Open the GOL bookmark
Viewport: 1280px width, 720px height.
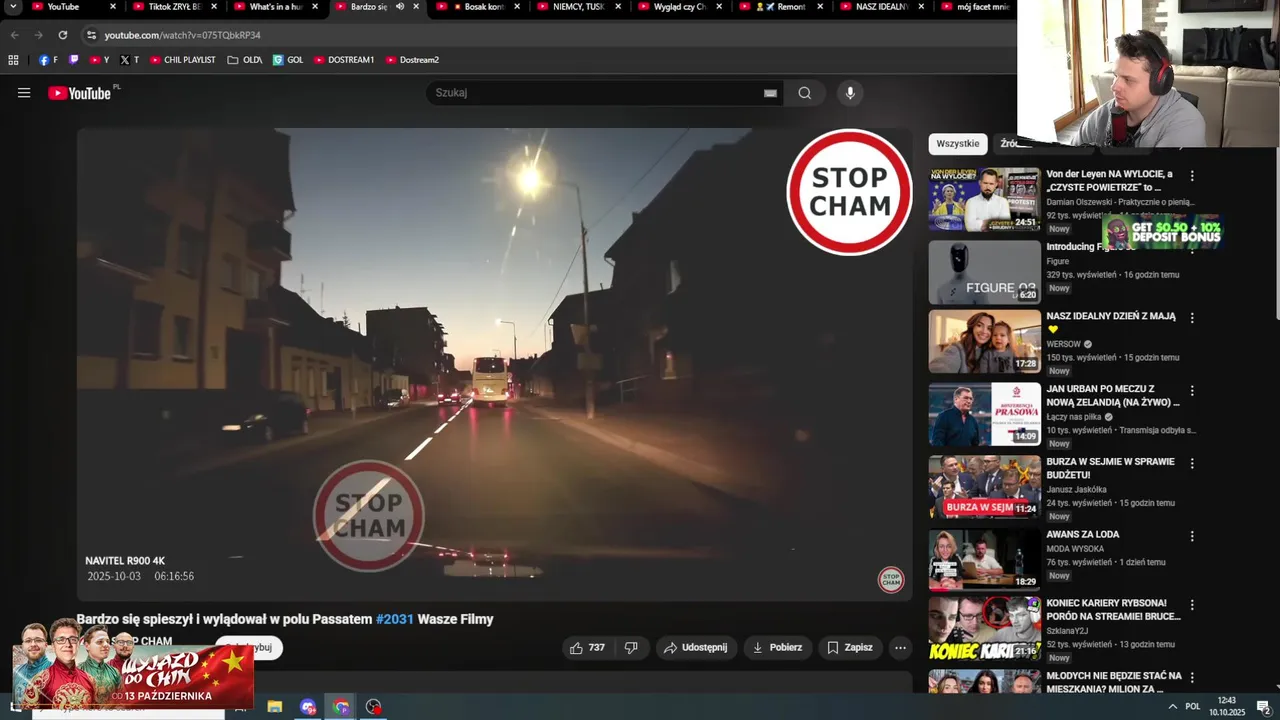click(x=288, y=60)
